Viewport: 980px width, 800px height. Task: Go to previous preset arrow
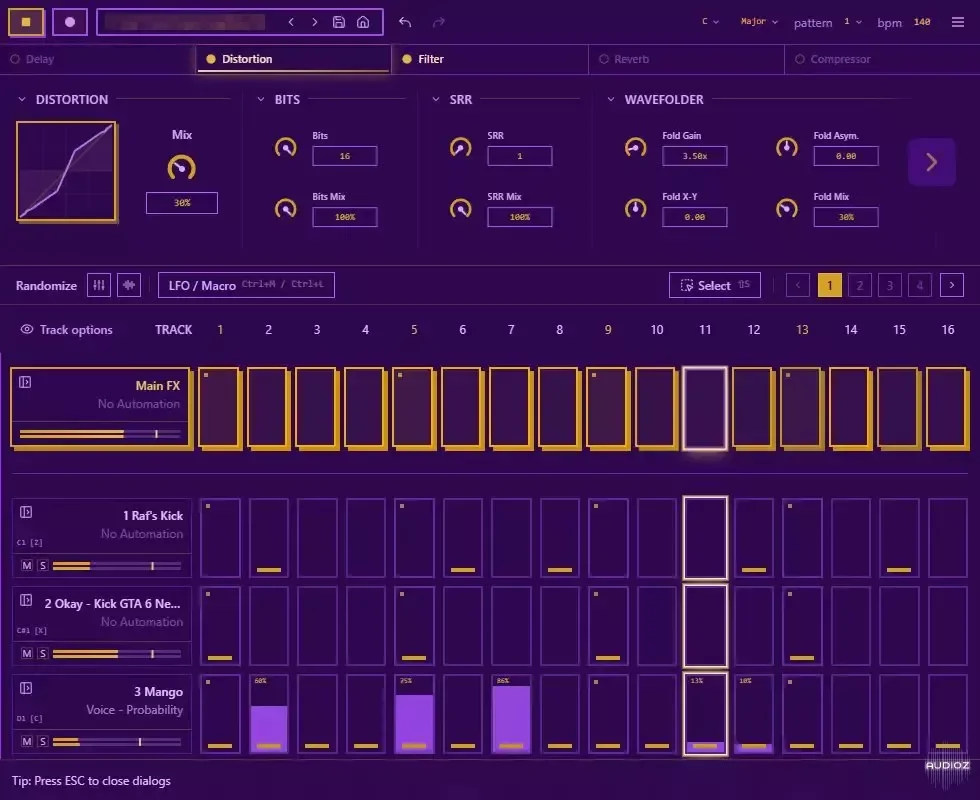click(291, 22)
